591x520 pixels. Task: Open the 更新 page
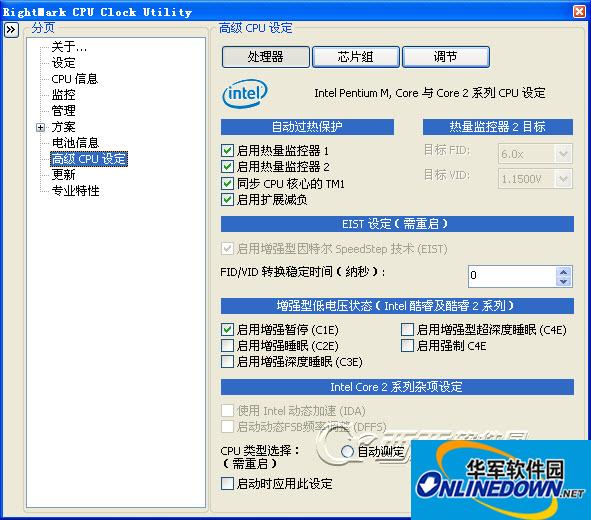coord(63,175)
